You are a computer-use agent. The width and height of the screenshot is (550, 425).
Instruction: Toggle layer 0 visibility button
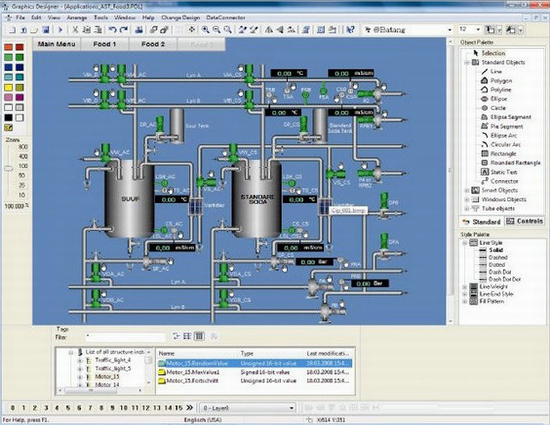coord(13,408)
